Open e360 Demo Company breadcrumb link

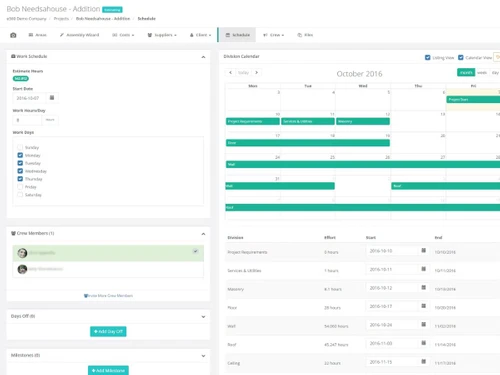click(26, 19)
